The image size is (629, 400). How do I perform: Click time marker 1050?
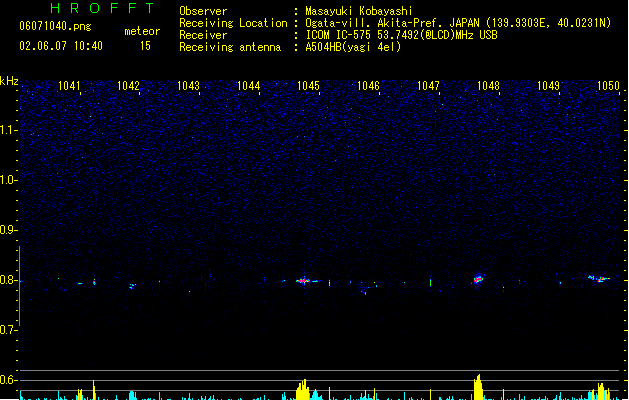click(609, 86)
